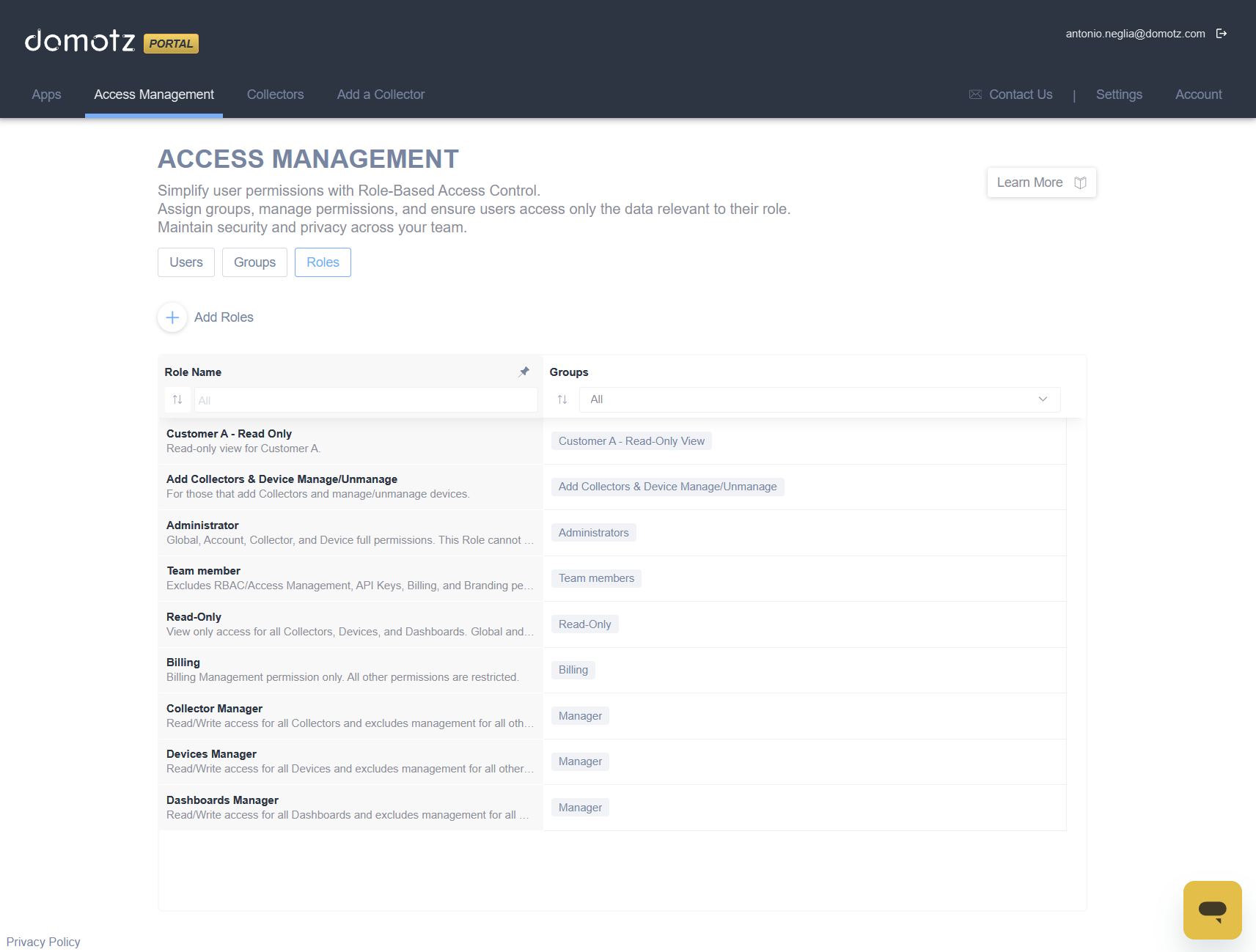Open the yellow chat widget
This screenshot has width=1256, height=952.
click(1212, 909)
